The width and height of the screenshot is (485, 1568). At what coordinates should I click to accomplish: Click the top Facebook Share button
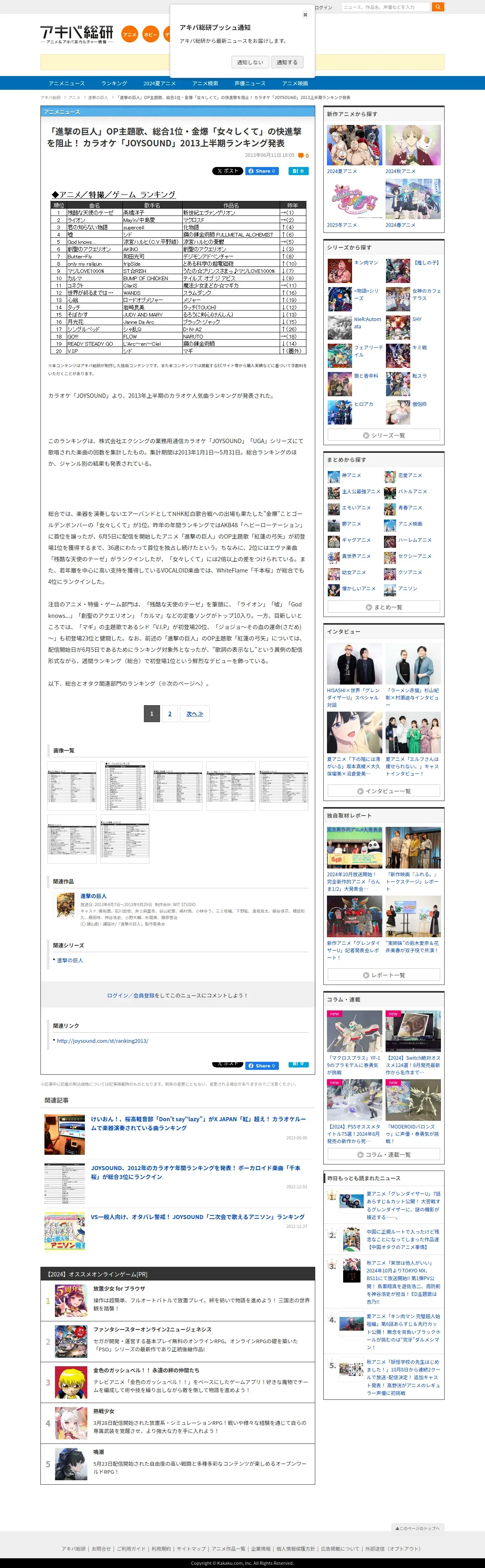[x=262, y=171]
